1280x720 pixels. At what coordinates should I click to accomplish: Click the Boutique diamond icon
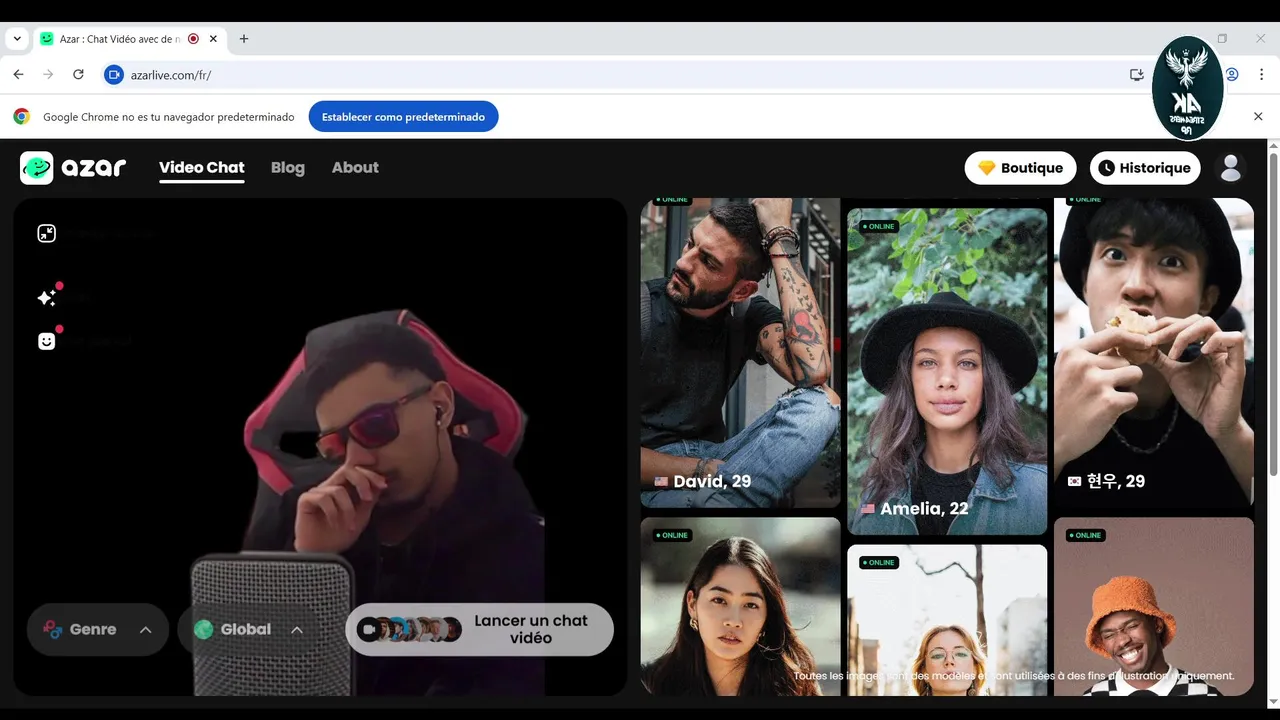tap(987, 168)
